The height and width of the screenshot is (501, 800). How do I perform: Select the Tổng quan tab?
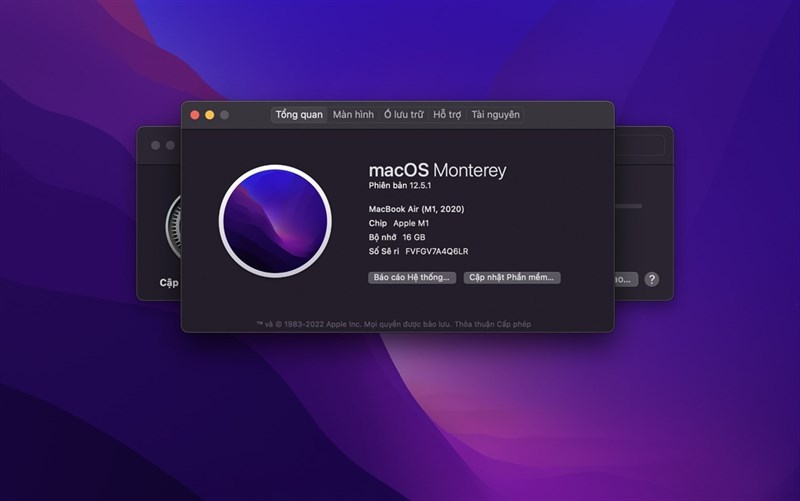tap(299, 115)
